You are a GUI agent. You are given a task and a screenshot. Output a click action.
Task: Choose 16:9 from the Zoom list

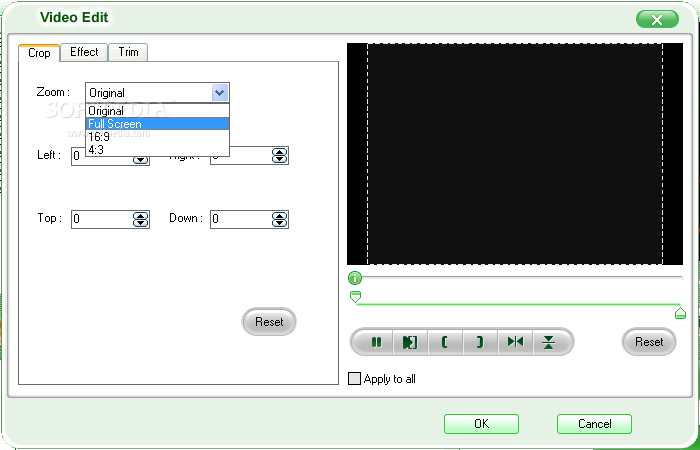coord(158,137)
